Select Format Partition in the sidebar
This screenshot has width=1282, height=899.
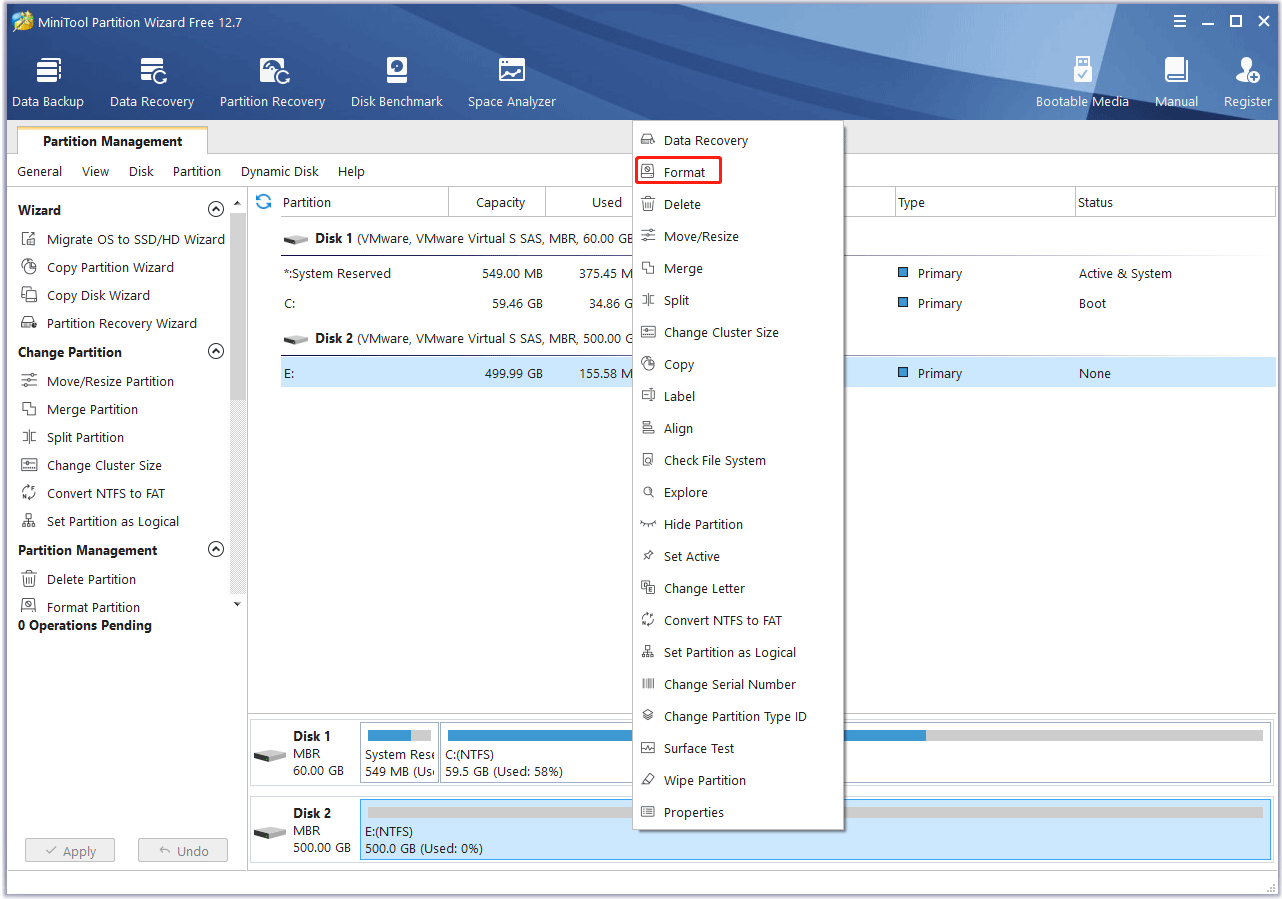point(81,607)
